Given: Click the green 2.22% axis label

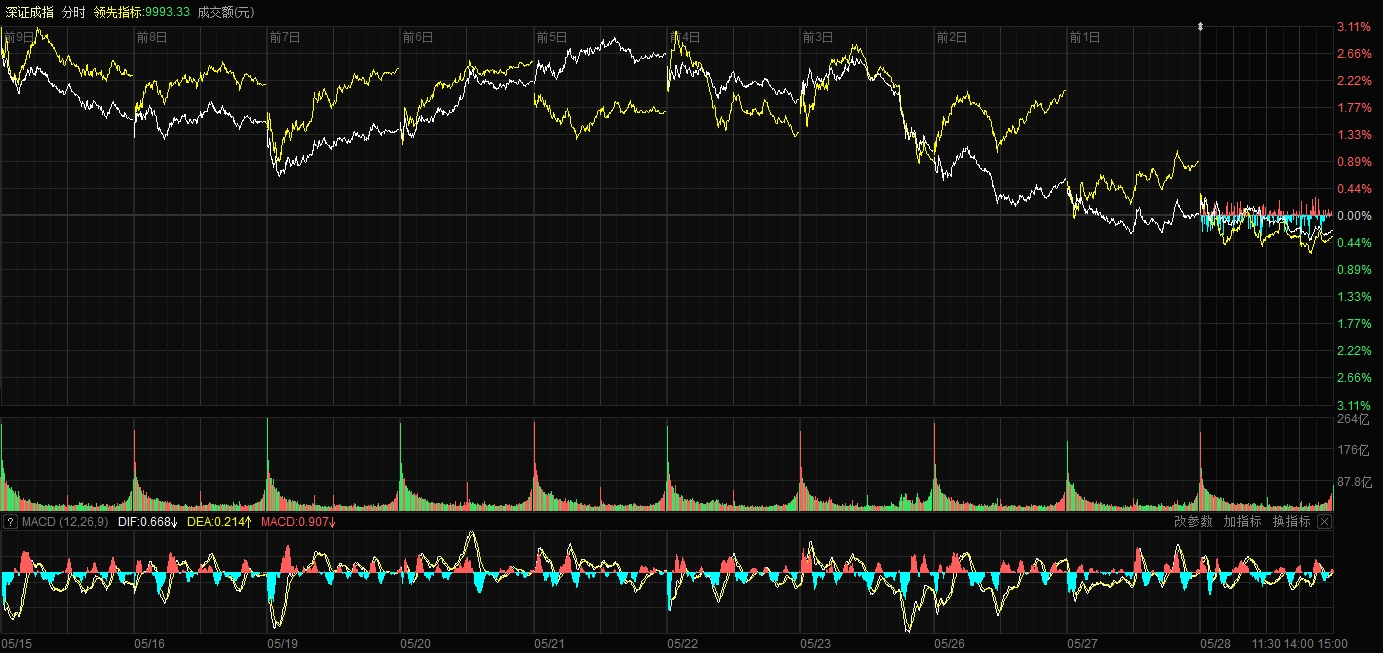Looking at the screenshot, I should pos(1353,351).
